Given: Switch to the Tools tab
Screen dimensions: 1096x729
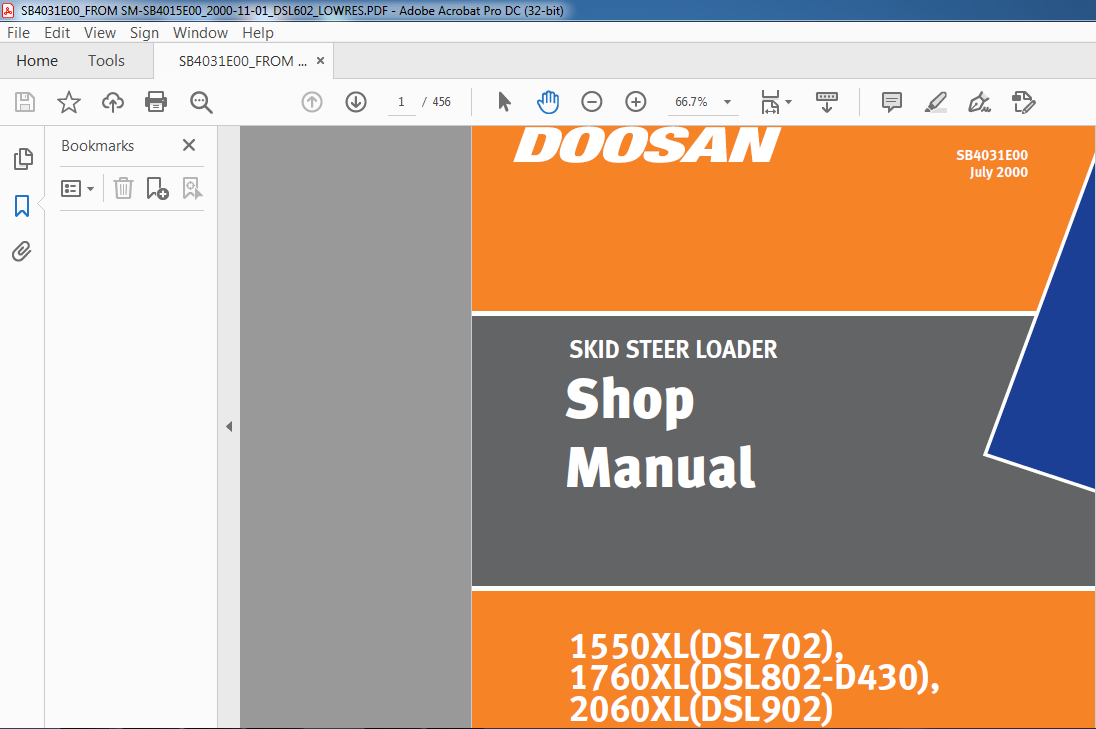Looking at the screenshot, I should coord(106,61).
